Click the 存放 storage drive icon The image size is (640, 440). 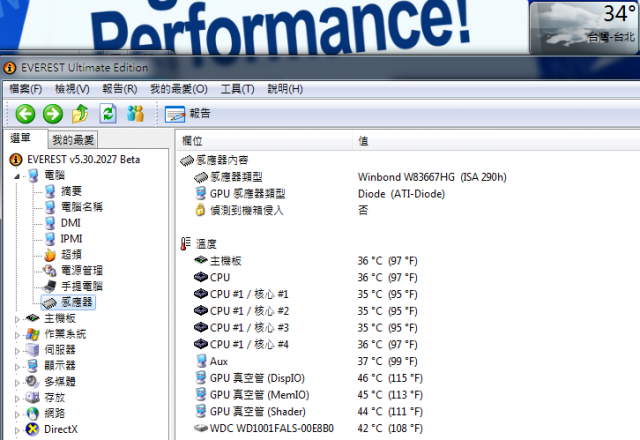point(32,397)
